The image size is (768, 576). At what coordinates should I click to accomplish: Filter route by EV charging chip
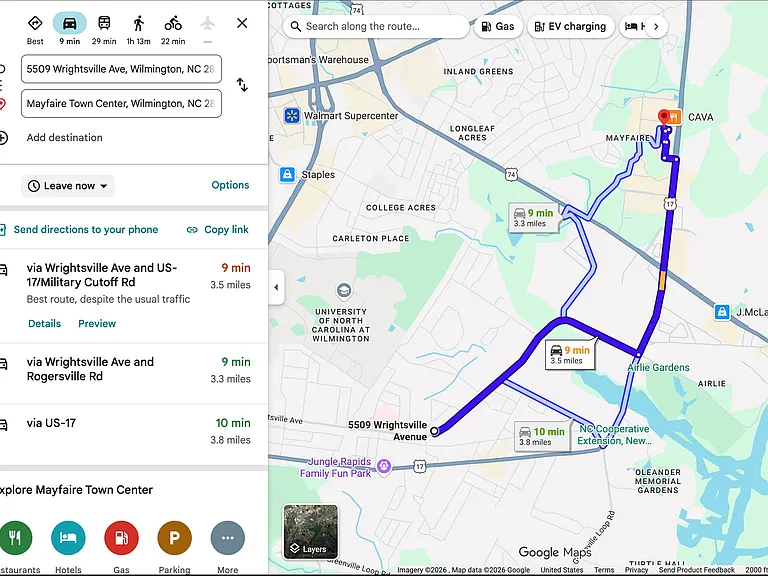(570, 26)
